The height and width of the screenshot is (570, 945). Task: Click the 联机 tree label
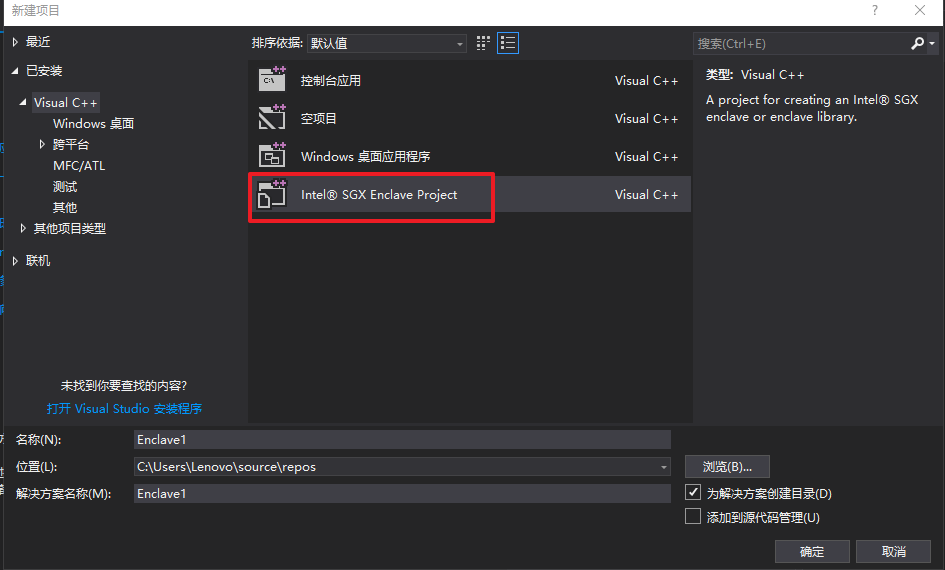(x=38, y=261)
